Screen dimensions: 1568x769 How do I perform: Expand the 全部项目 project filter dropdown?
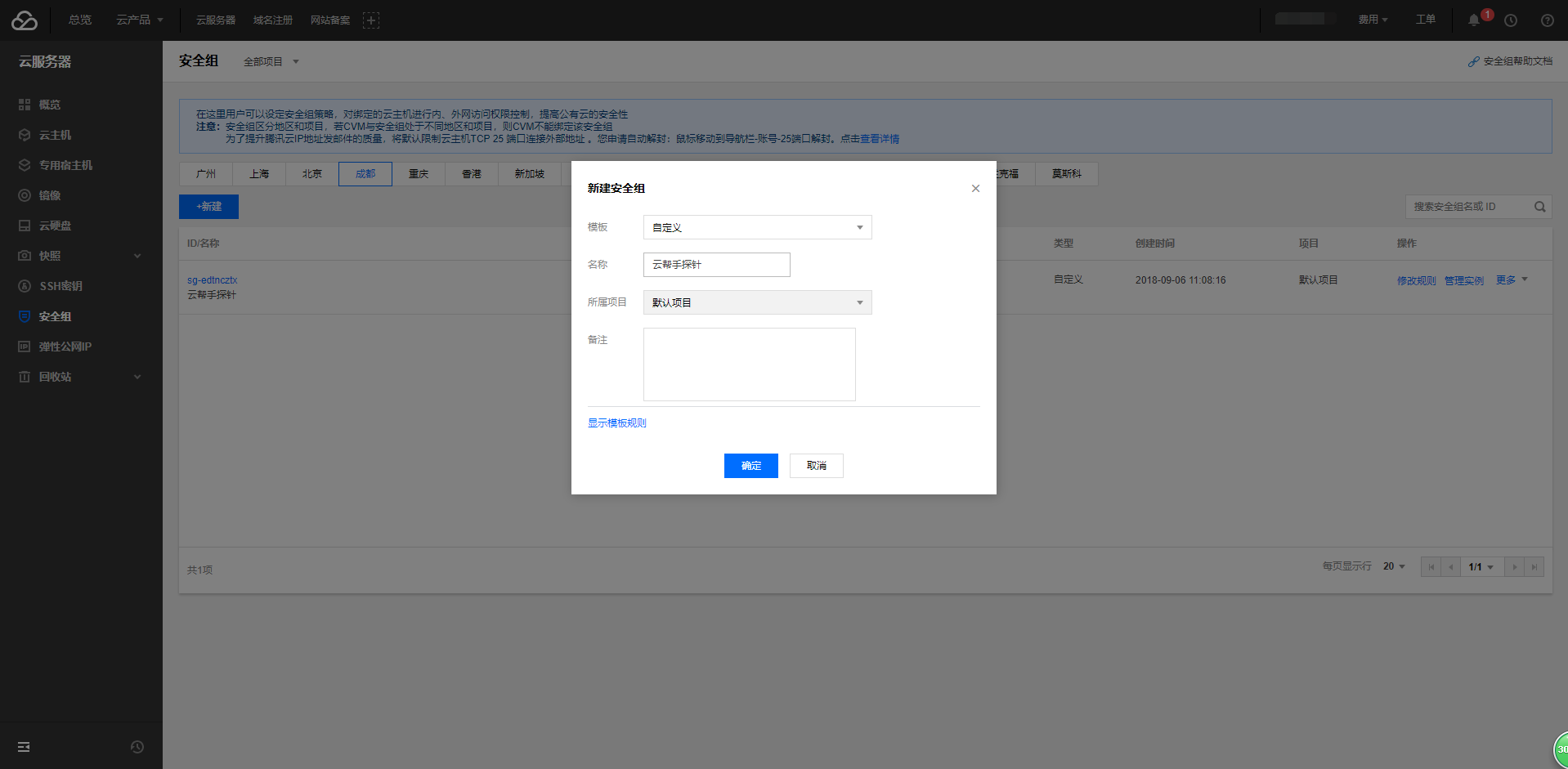[271, 62]
